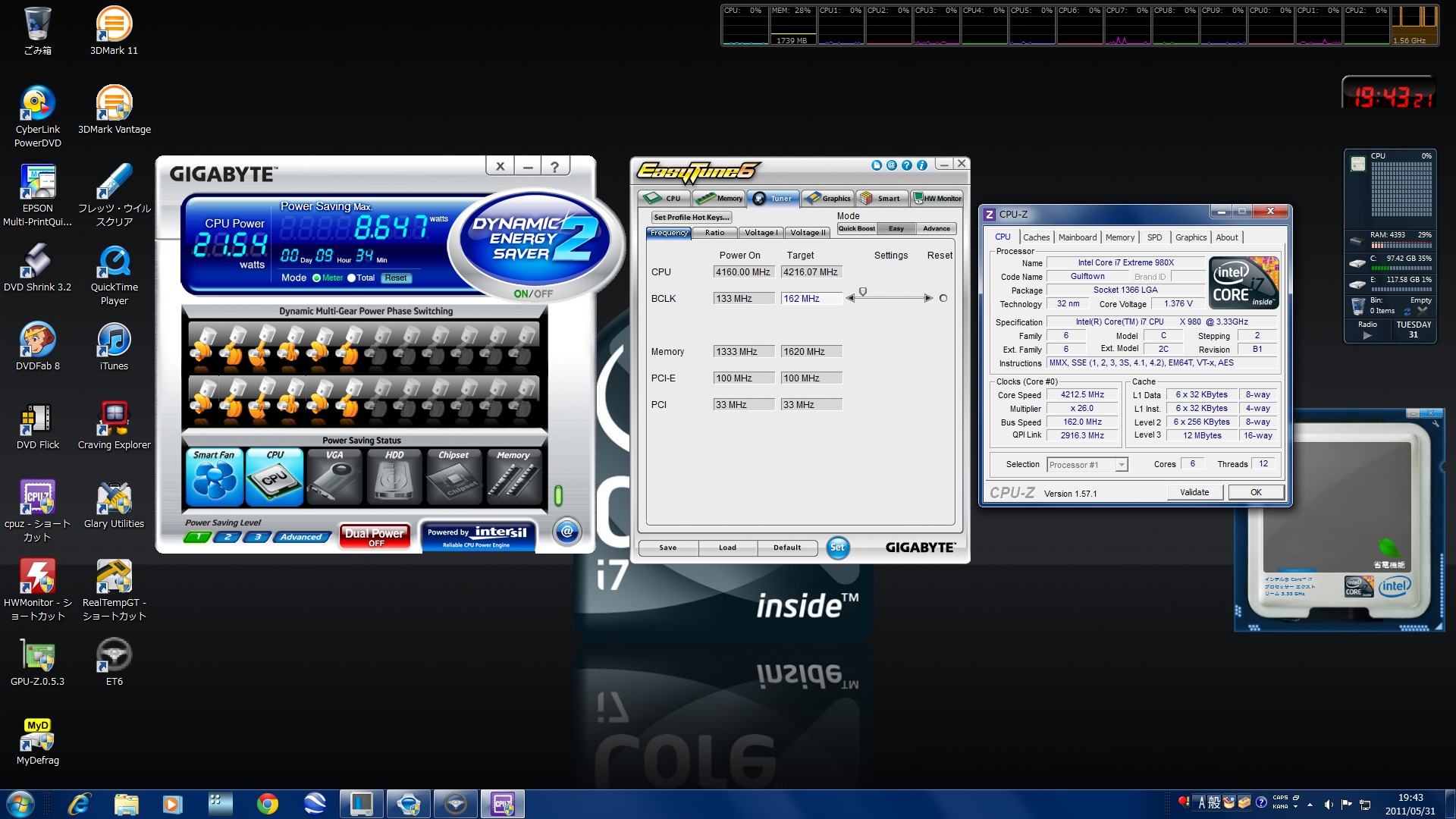Click the round Set button in EasyTune6
The image size is (1456, 819).
[x=837, y=547]
